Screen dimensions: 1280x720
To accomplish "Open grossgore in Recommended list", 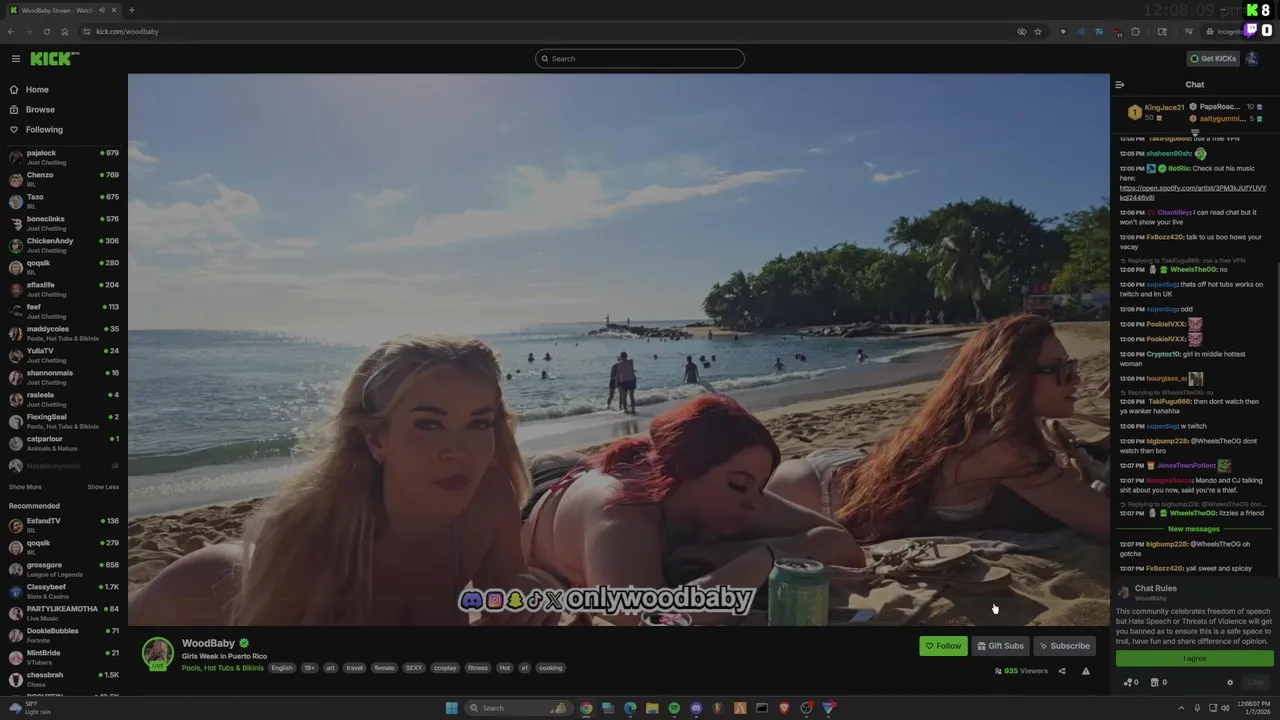I will coord(64,569).
